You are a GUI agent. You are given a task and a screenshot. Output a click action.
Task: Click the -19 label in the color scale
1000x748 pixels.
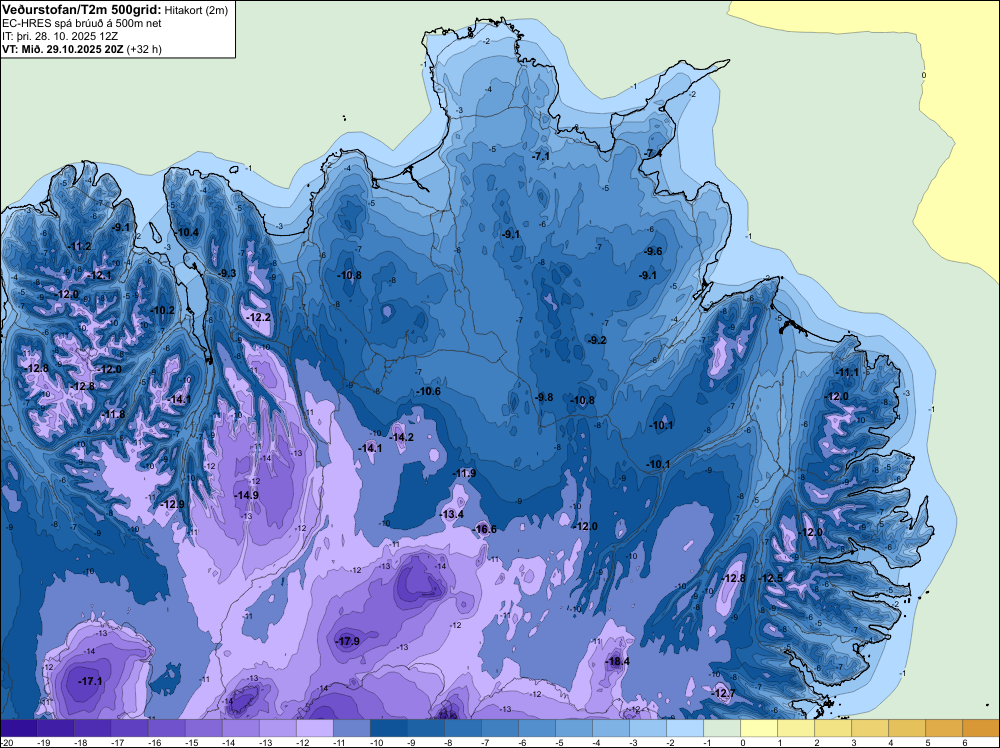pos(44,743)
